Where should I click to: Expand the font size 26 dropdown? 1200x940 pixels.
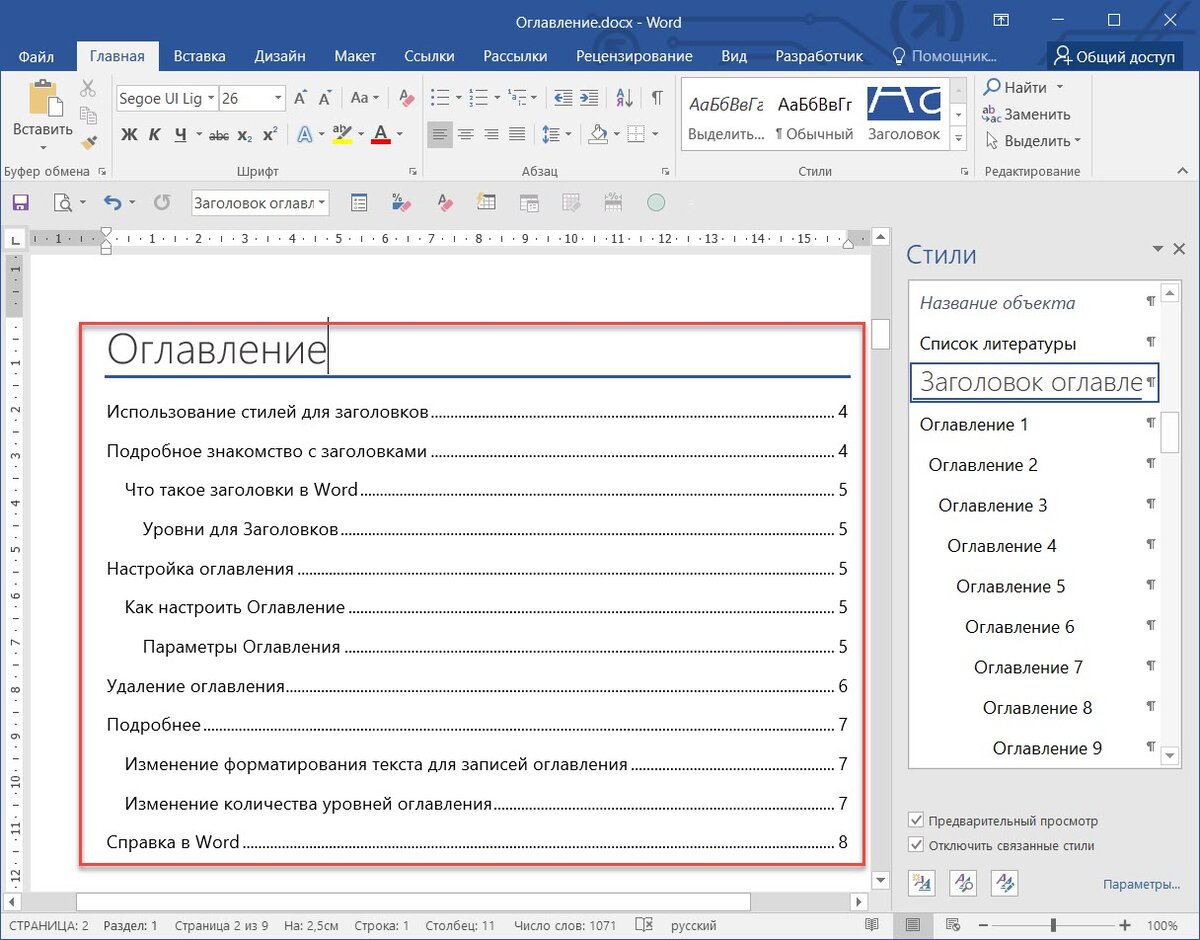coord(278,98)
